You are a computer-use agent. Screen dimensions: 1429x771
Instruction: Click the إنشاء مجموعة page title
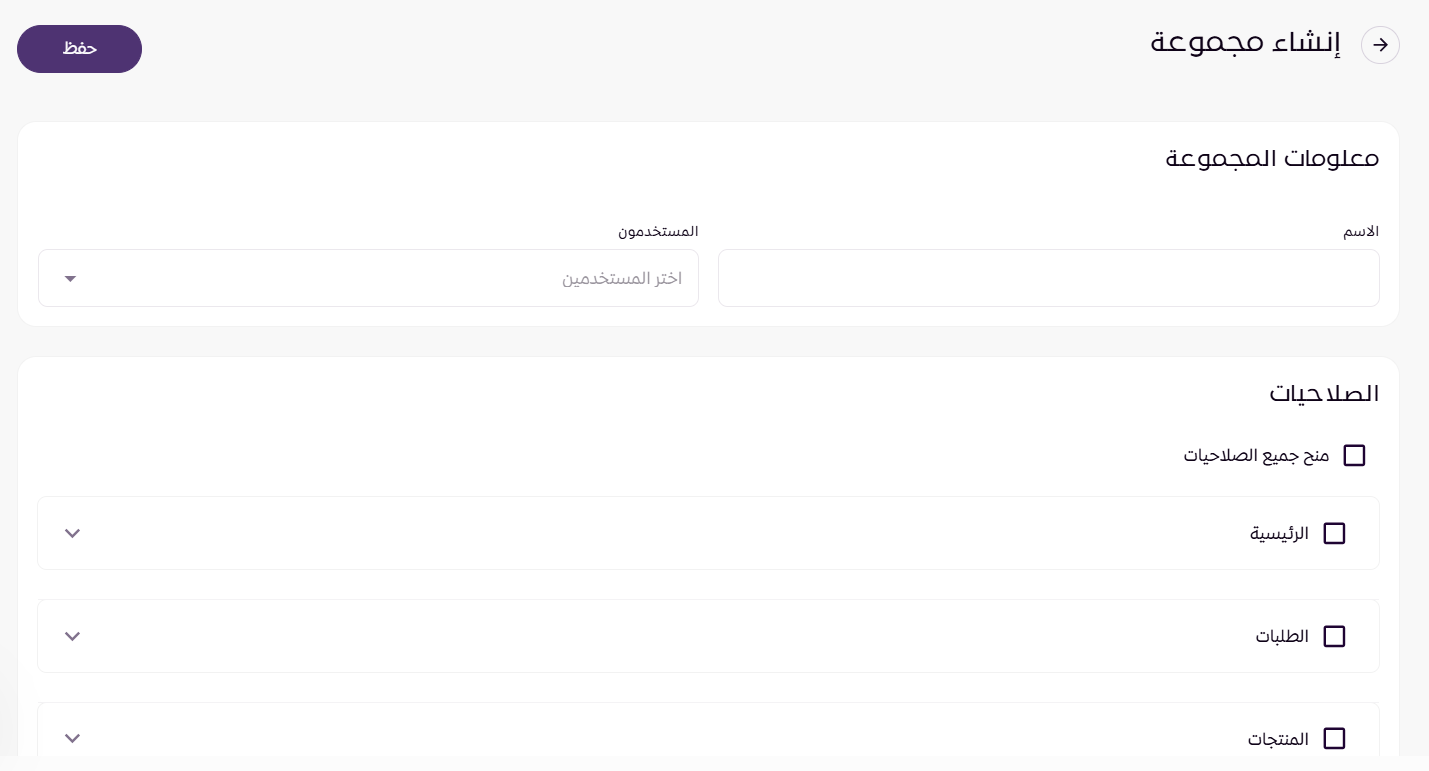coord(1245,45)
